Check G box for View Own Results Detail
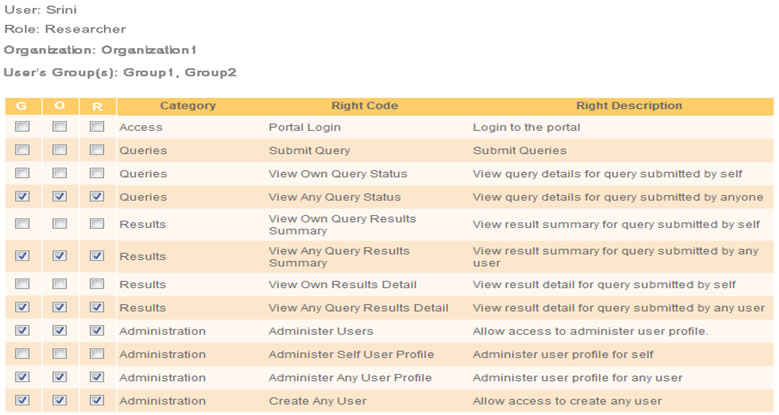 [22, 284]
